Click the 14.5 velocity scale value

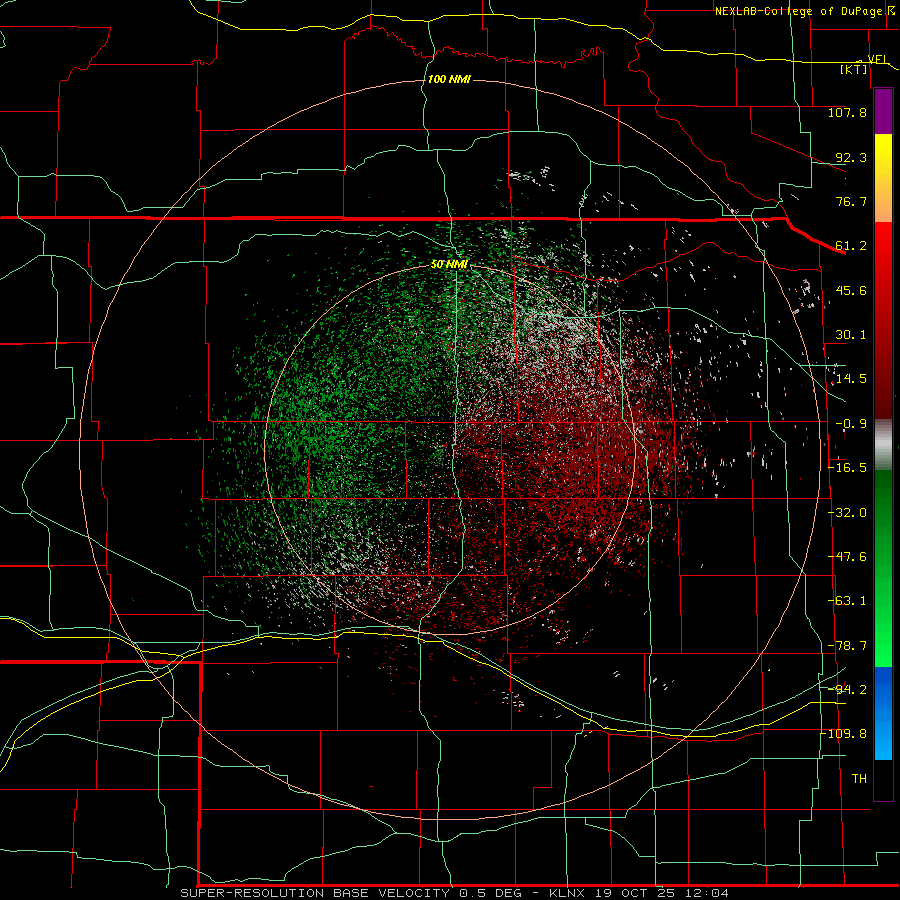pos(851,379)
